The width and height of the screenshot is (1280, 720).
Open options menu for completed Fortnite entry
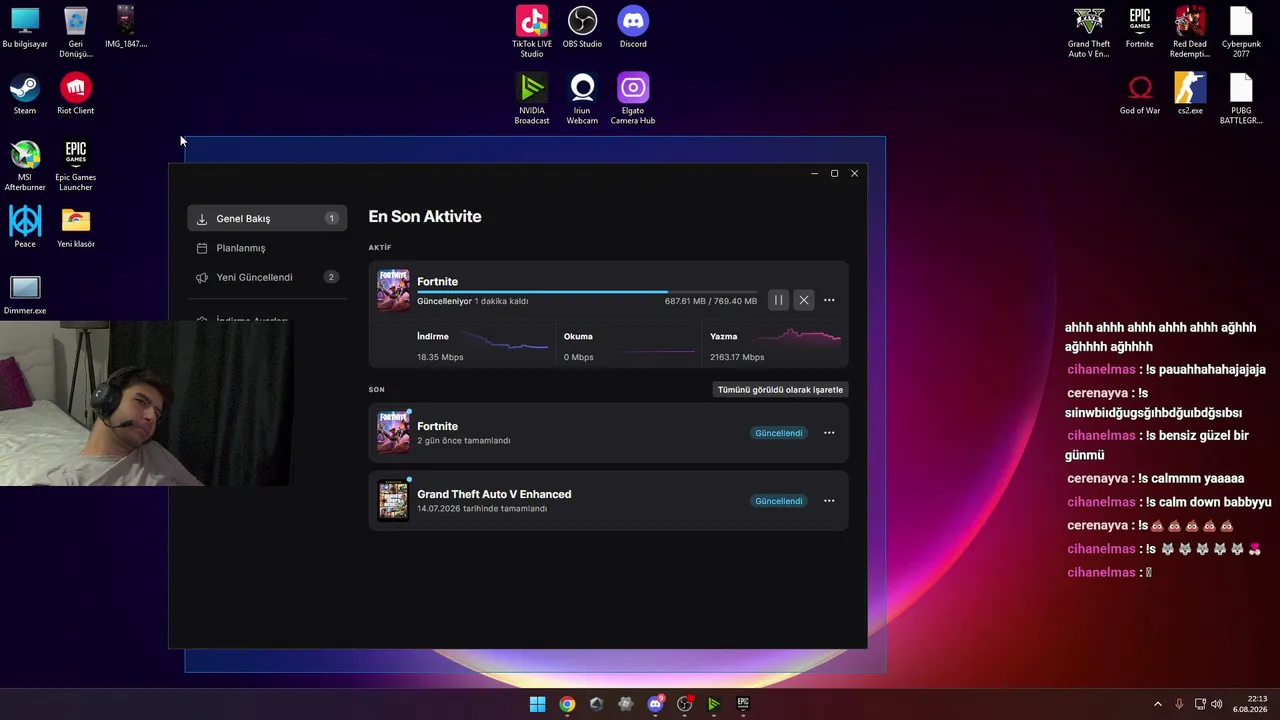point(829,433)
